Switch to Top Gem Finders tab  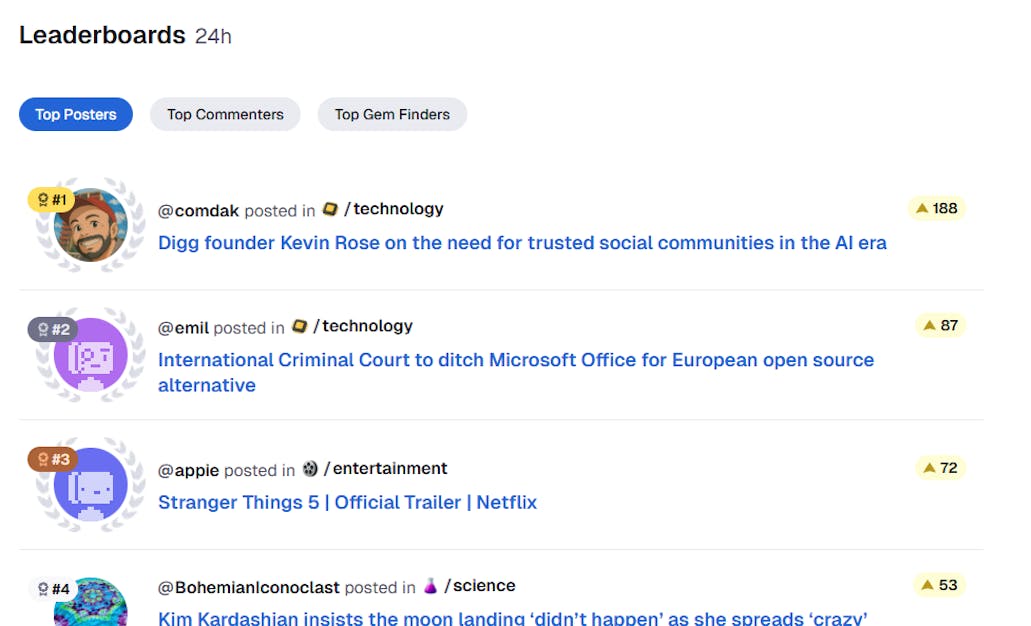392,114
